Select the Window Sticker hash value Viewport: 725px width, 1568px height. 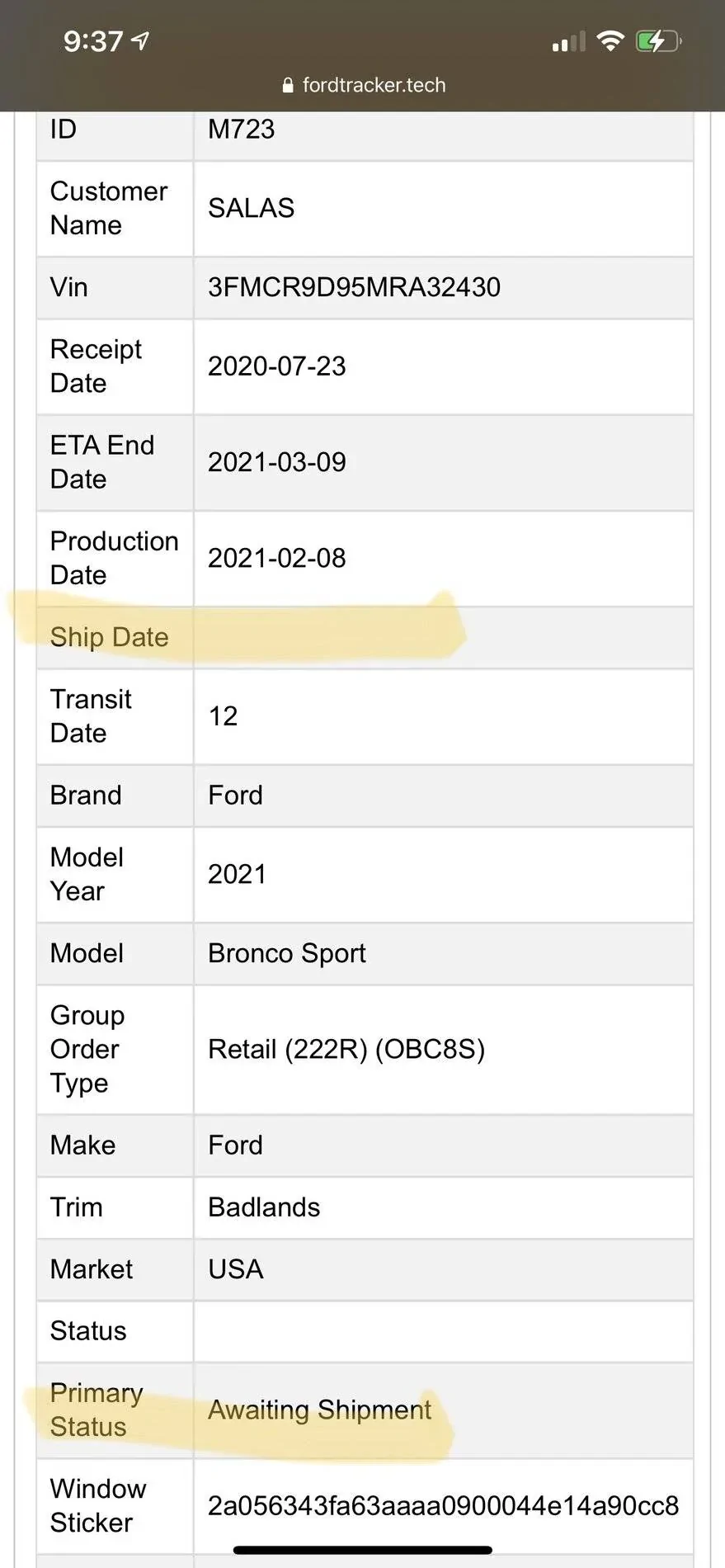tap(444, 1505)
